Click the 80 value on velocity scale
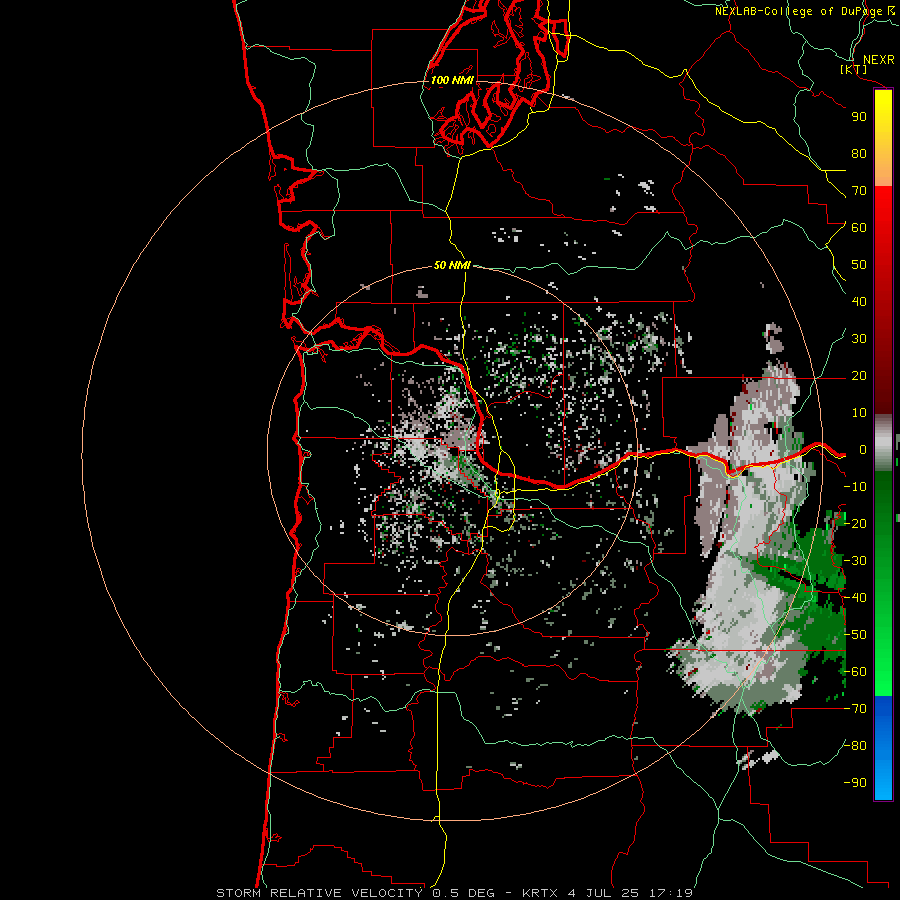This screenshot has height=900, width=900. [x=859, y=153]
